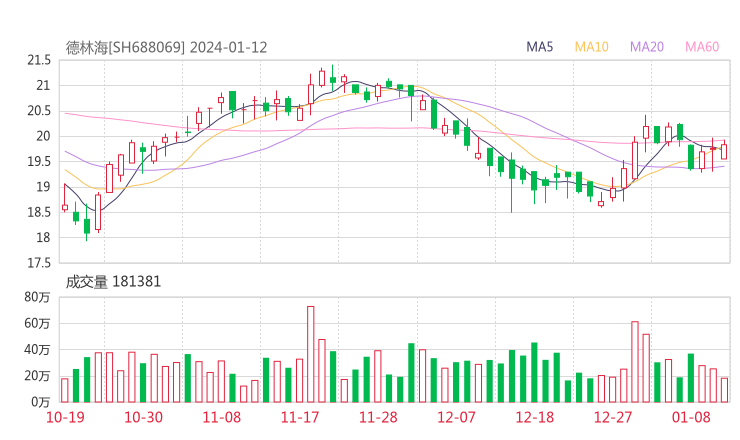Select the tall red volume bar above 60万 near 12-27
The height and width of the screenshot is (440, 740).
click(635, 362)
